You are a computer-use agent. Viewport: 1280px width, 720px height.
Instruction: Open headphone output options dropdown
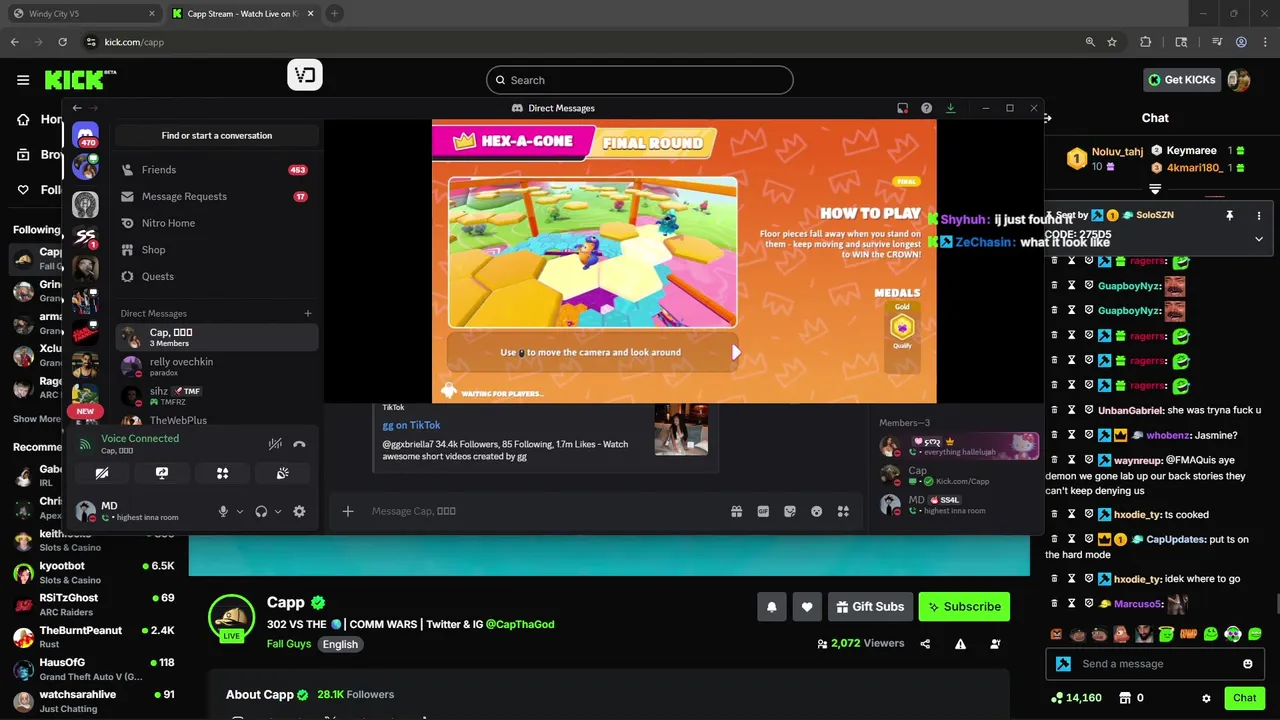(278, 511)
